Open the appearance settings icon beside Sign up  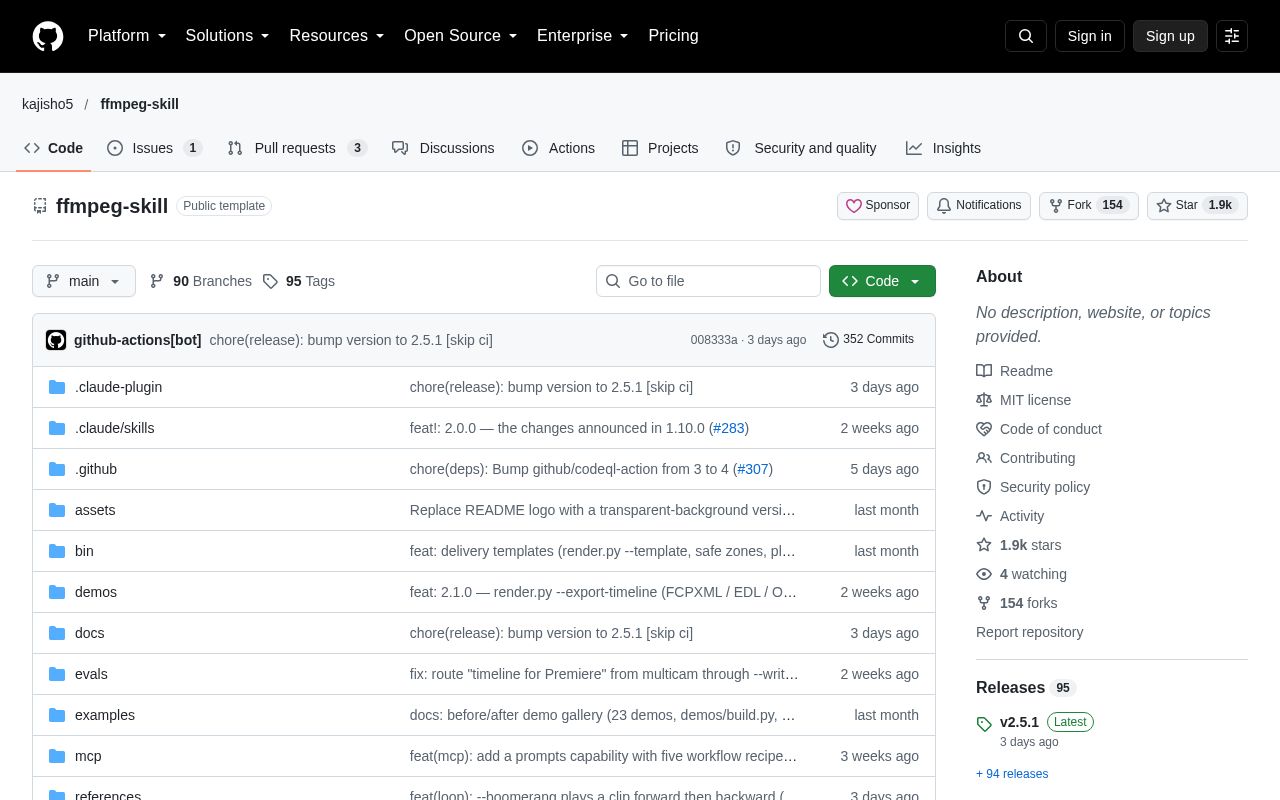(x=1232, y=36)
